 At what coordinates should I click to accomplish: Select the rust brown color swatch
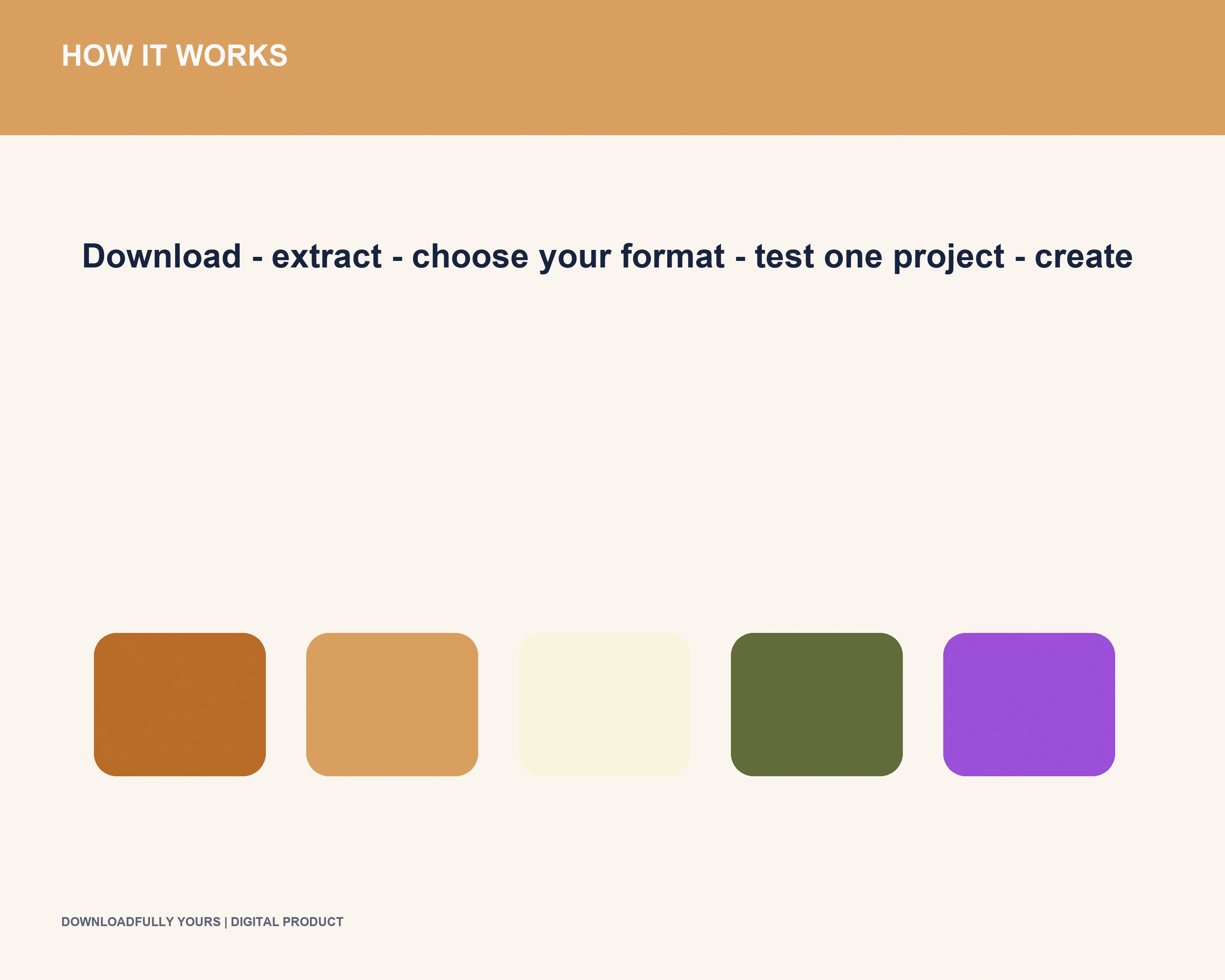pyautogui.click(x=180, y=704)
